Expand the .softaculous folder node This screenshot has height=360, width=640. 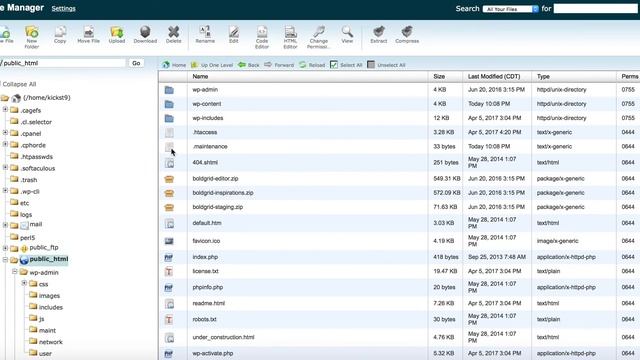pos(5,167)
